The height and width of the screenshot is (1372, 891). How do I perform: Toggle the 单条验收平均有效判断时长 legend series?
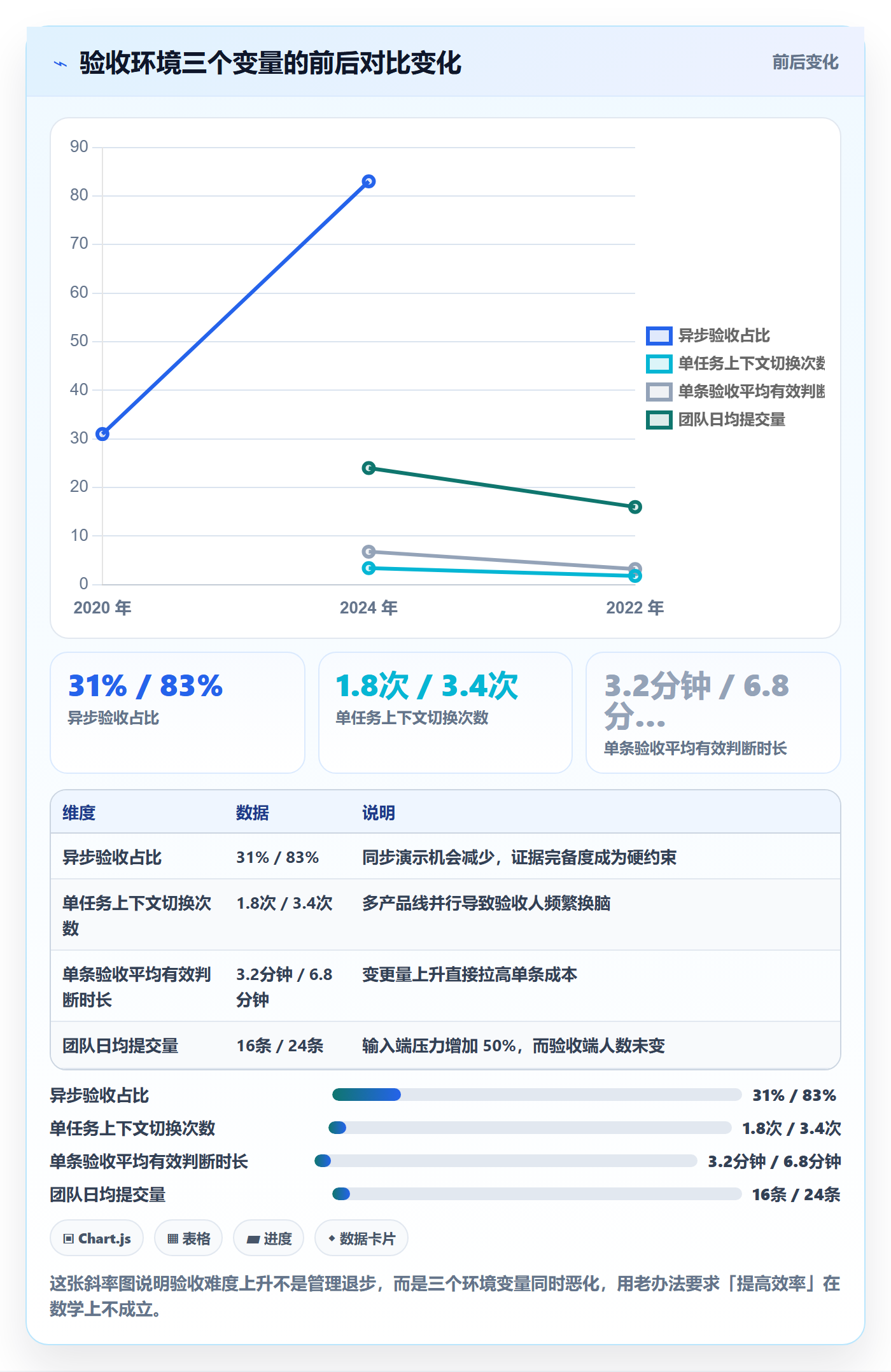pyautogui.click(x=735, y=391)
